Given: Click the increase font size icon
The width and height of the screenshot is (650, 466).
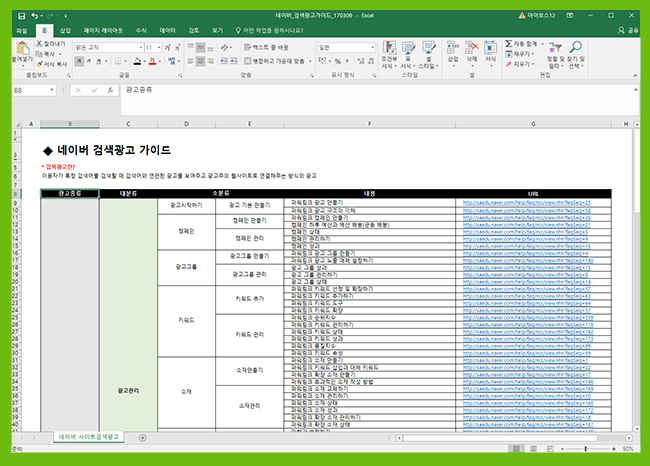Looking at the screenshot, I should click(x=168, y=48).
